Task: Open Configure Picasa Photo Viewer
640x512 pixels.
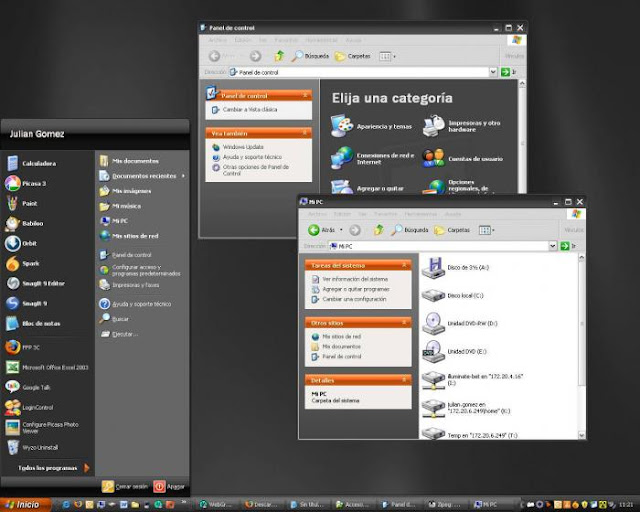Action: (x=42, y=427)
